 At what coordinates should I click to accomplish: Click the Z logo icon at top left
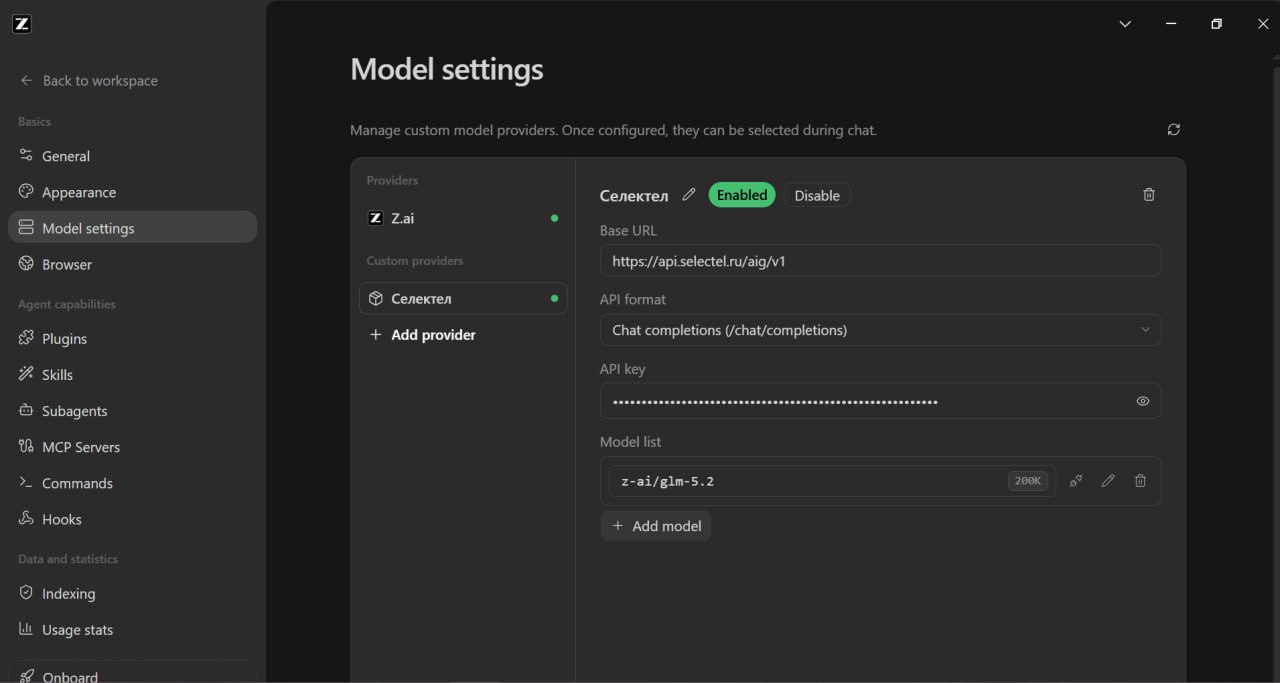22,24
